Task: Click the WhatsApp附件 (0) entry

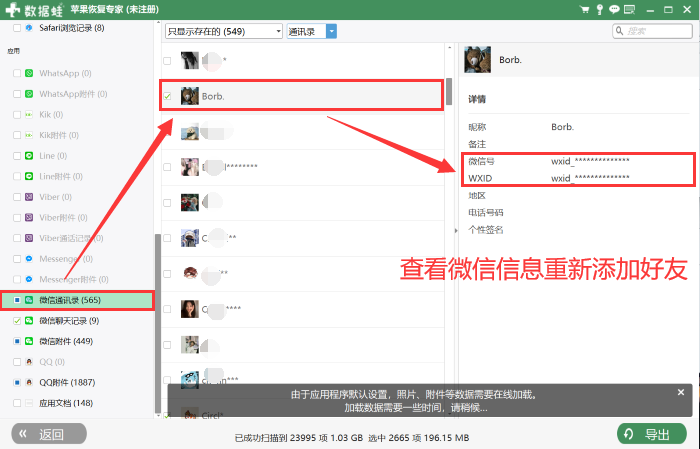Action: 73,94
